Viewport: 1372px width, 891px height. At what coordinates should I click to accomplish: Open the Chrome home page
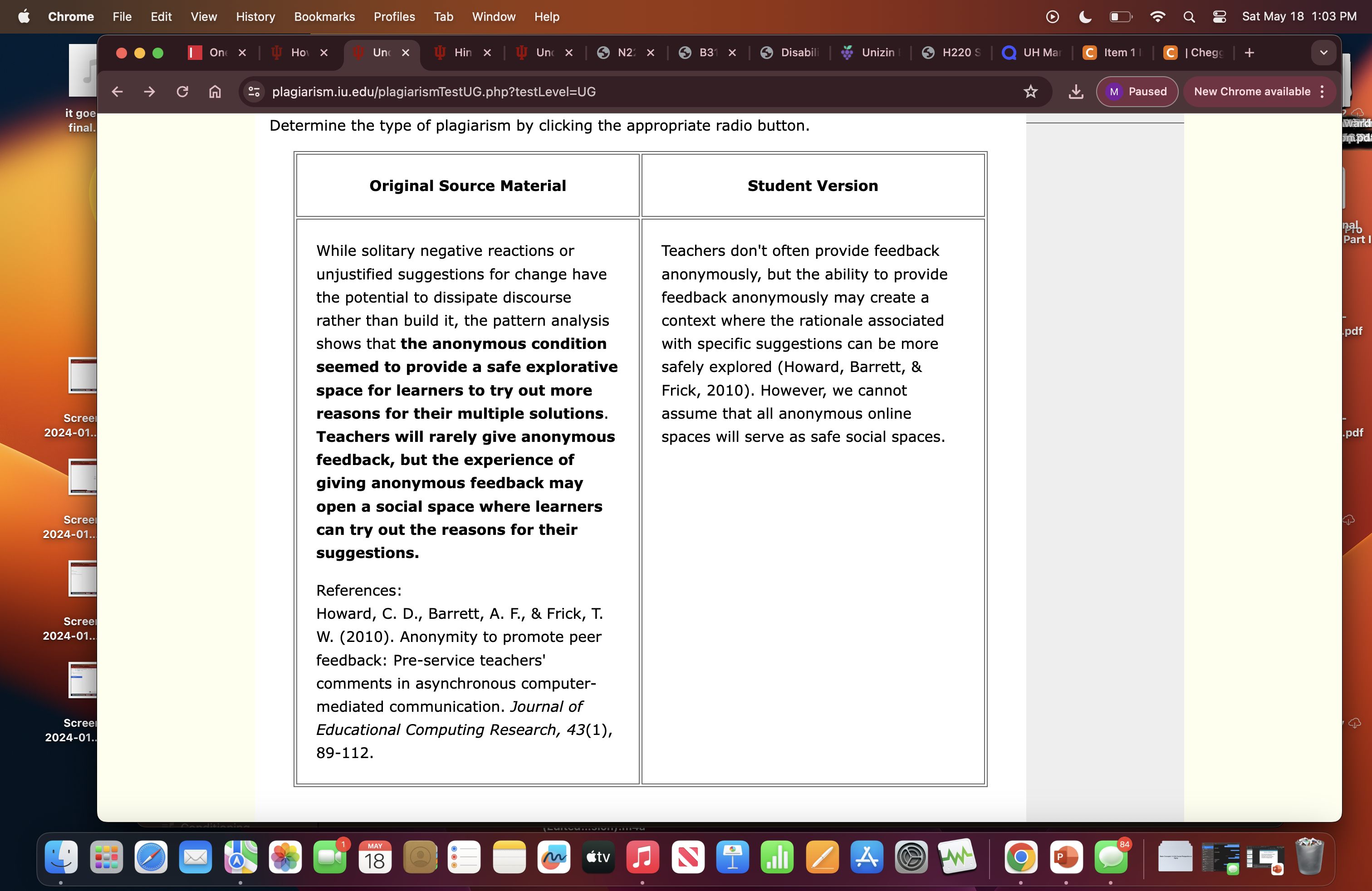coord(215,92)
